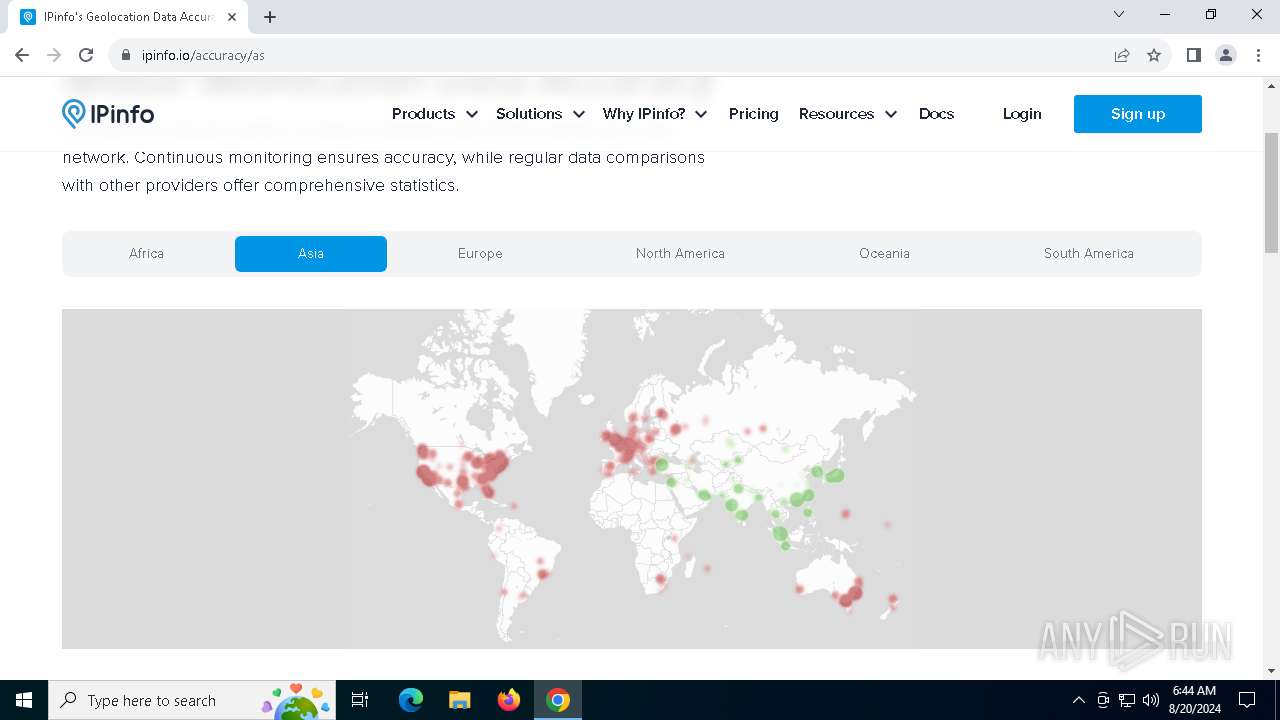Click the Chrome taskbar icon
Screen dimensions: 1280x720
[x=558, y=700]
